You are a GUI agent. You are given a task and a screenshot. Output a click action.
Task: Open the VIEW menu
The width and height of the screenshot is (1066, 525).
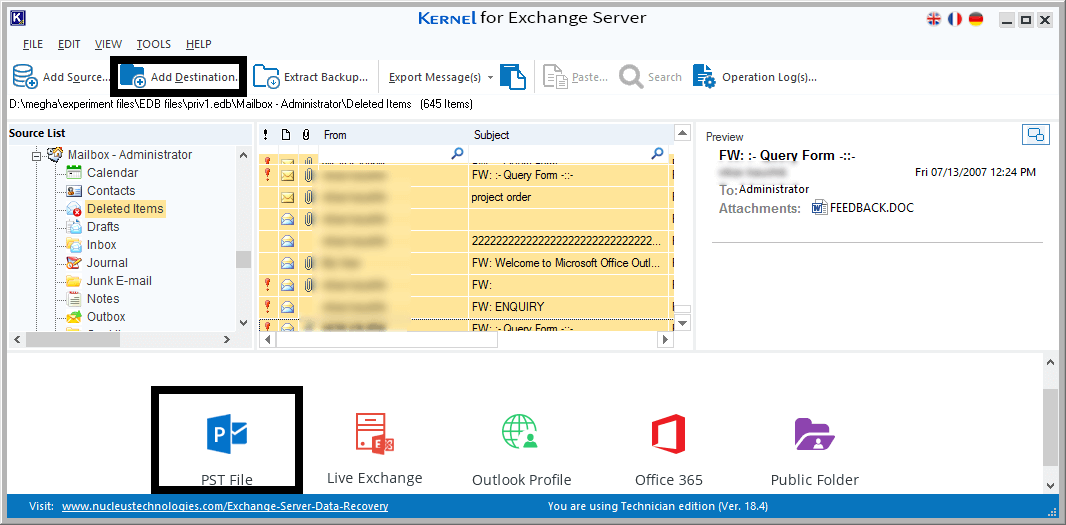[x=108, y=44]
